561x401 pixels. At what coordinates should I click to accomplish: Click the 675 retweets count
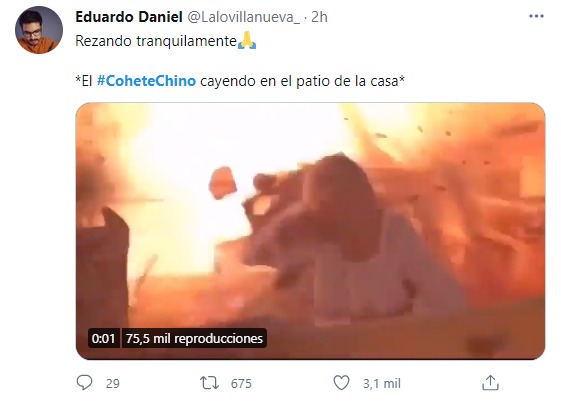(x=241, y=383)
